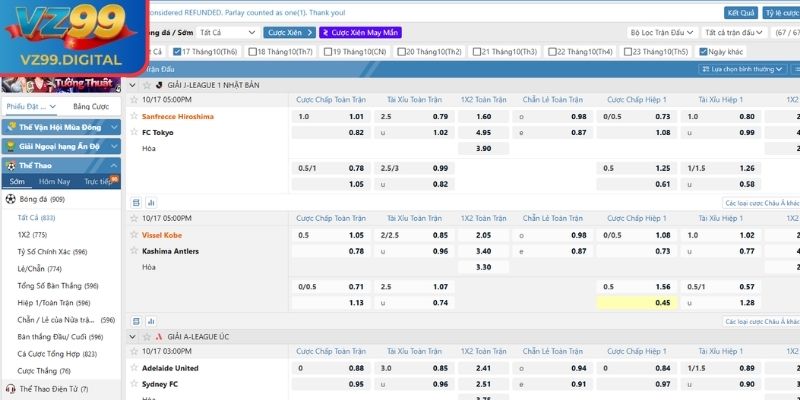The height and width of the screenshot is (400, 800).
Task: Enable the 23 Tháng10(Th5) date checkbox
Action: tap(628, 52)
